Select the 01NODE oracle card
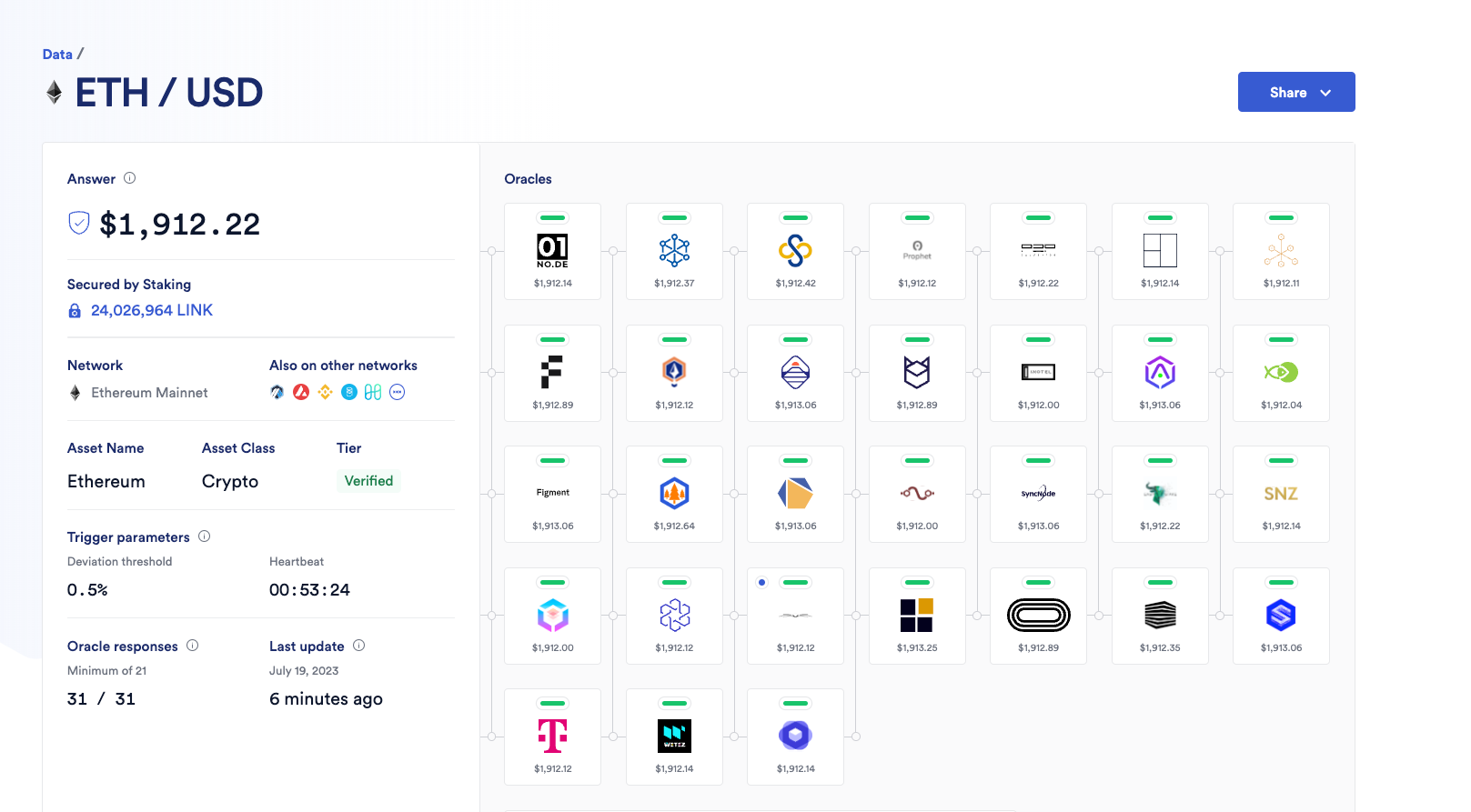 pos(552,252)
